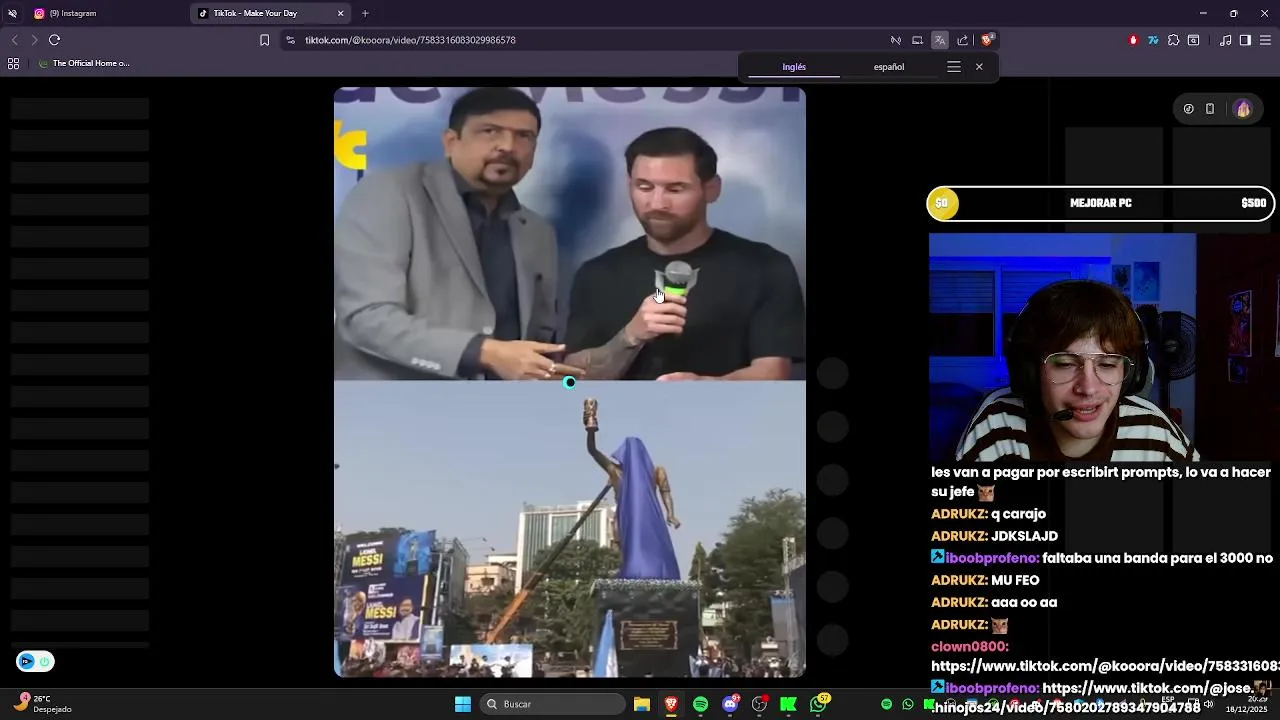The width and height of the screenshot is (1280, 720).
Task: Select Inglés in the translate popup
Action: tap(794, 67)
